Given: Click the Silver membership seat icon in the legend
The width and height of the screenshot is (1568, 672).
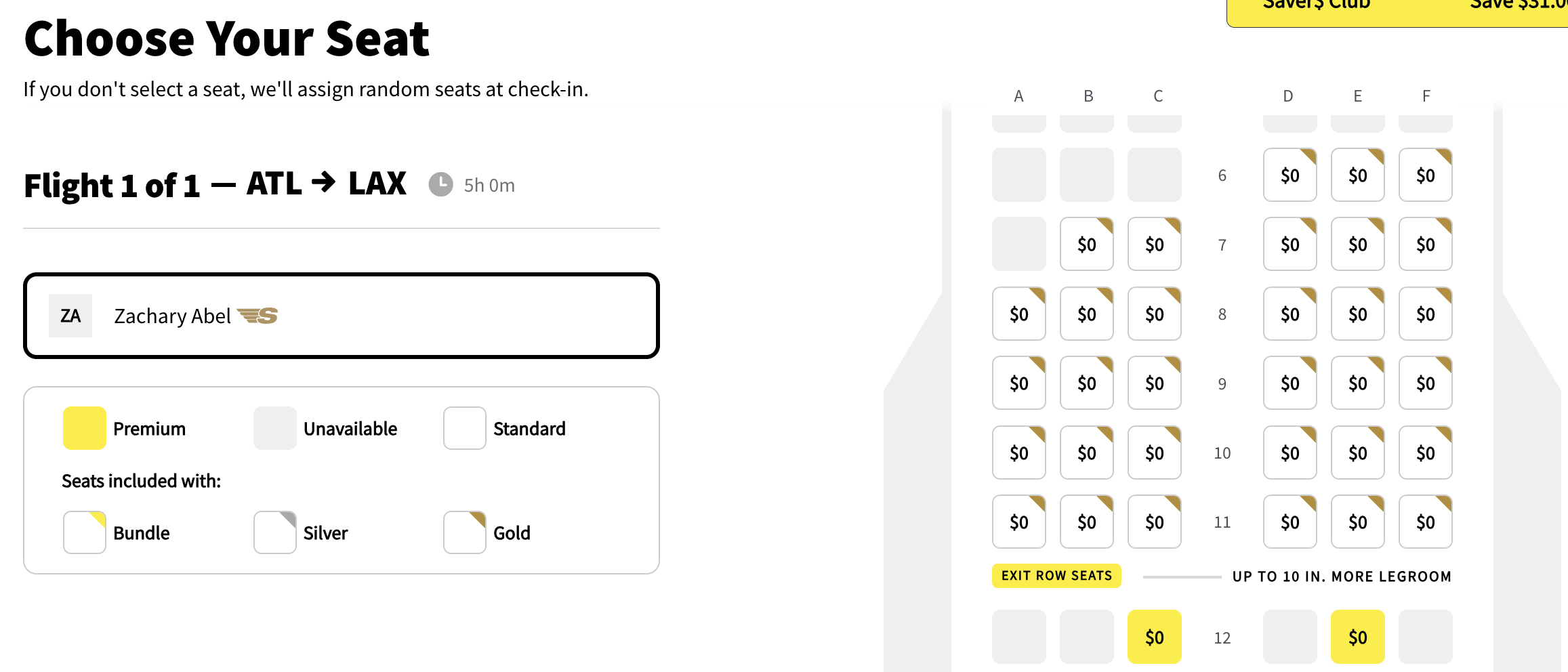Looking at the screenshot, I should click(274, 532).
